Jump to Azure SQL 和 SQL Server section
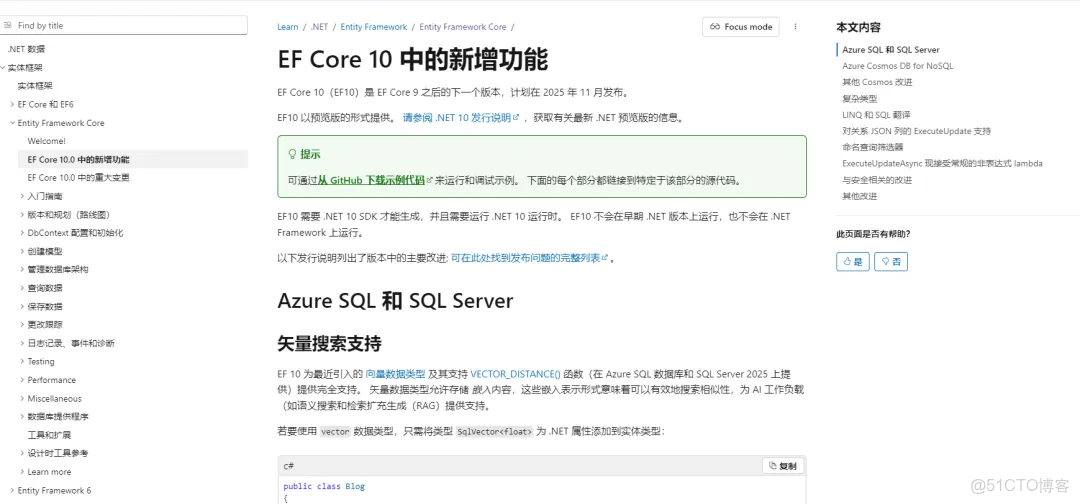The height and width of the screenshot is (504, 1080). 891,50
